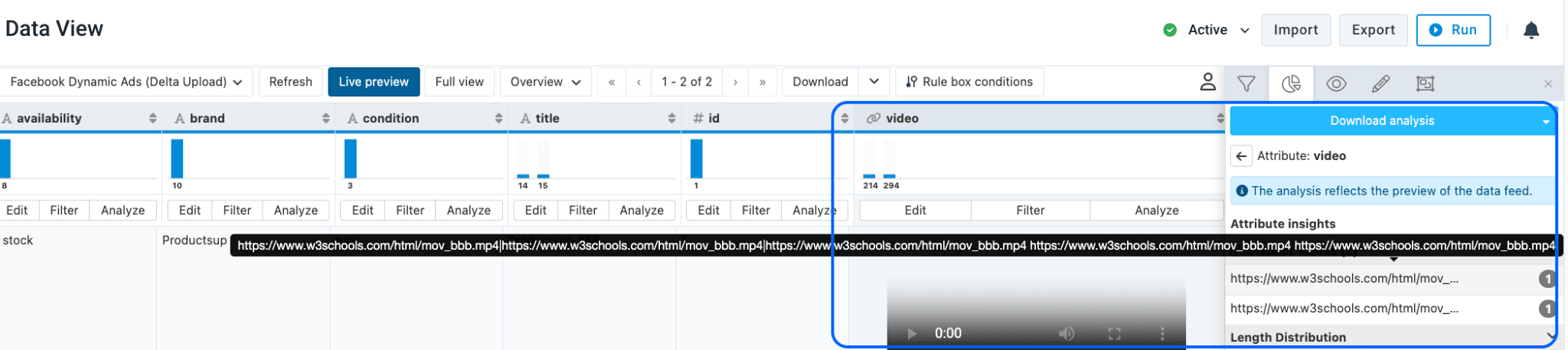Expand the Download analysis arrow

click(1546, 121)
